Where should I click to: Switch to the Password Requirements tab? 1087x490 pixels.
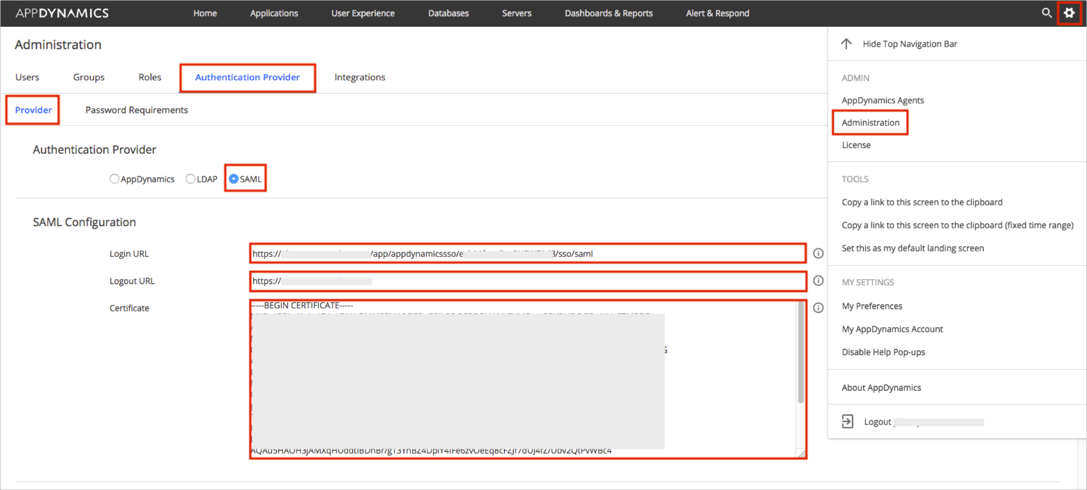[x=136, y=110]
